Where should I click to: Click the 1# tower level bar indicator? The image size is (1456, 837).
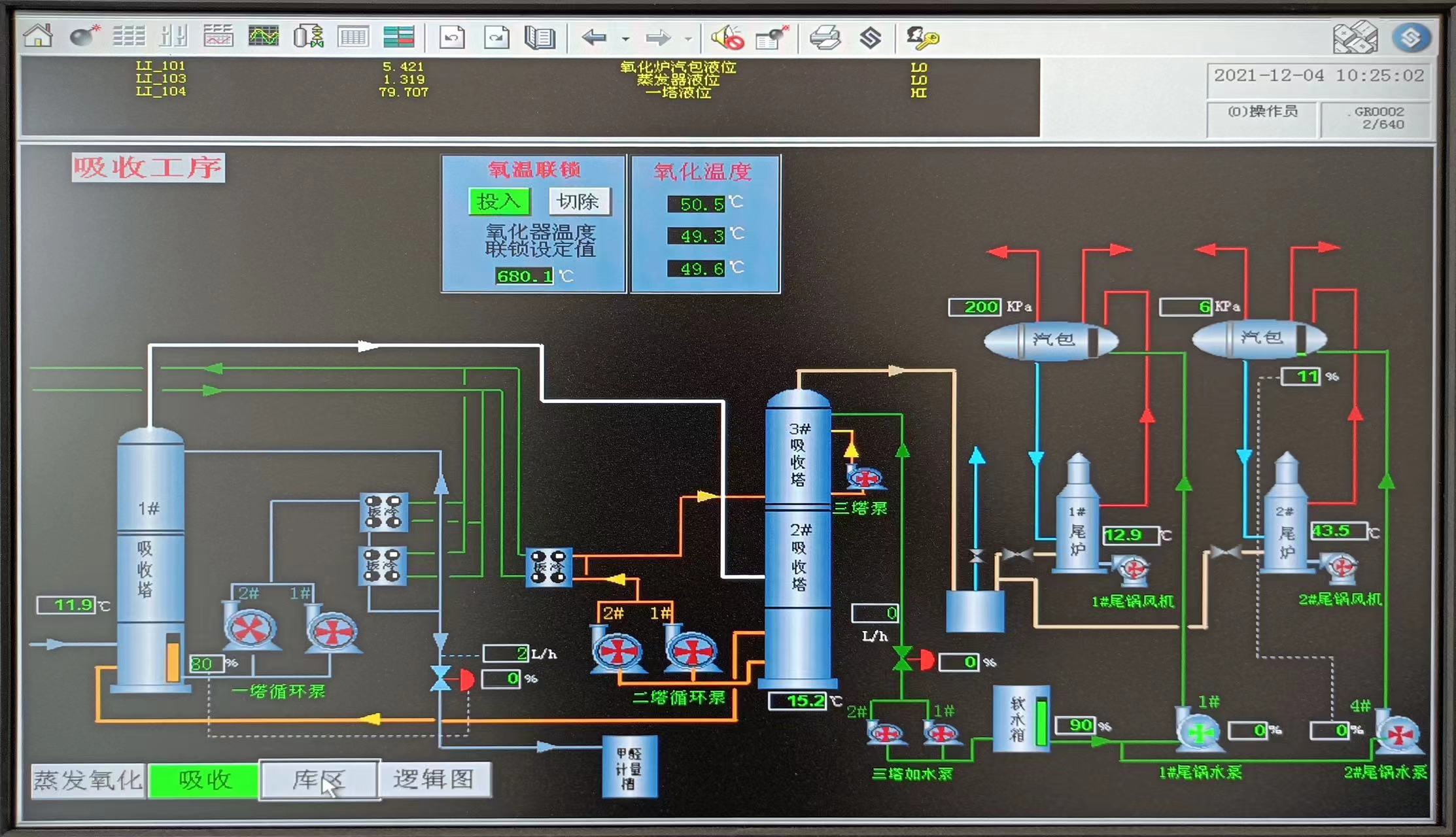click(173, 658)
